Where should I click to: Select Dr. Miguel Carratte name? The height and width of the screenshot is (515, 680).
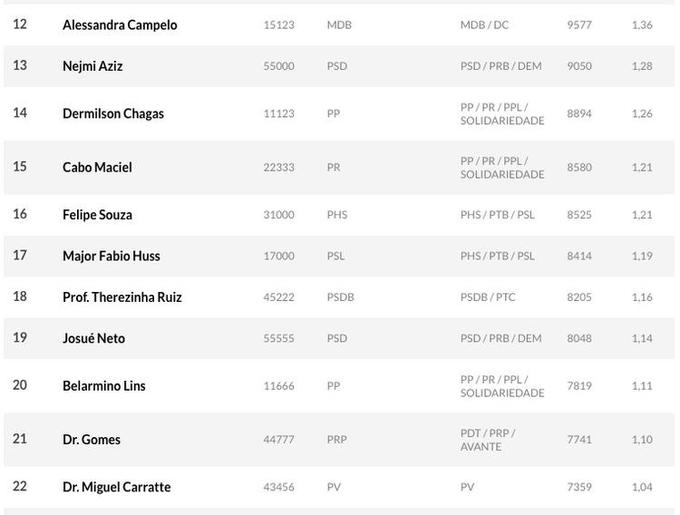[x=116, y=487]
